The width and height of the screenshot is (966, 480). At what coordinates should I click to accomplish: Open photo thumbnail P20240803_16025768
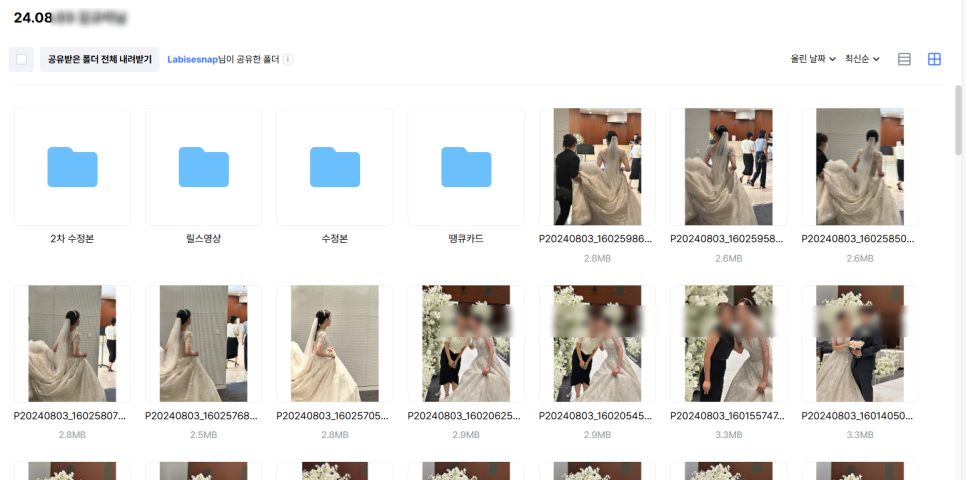[203, 344]
